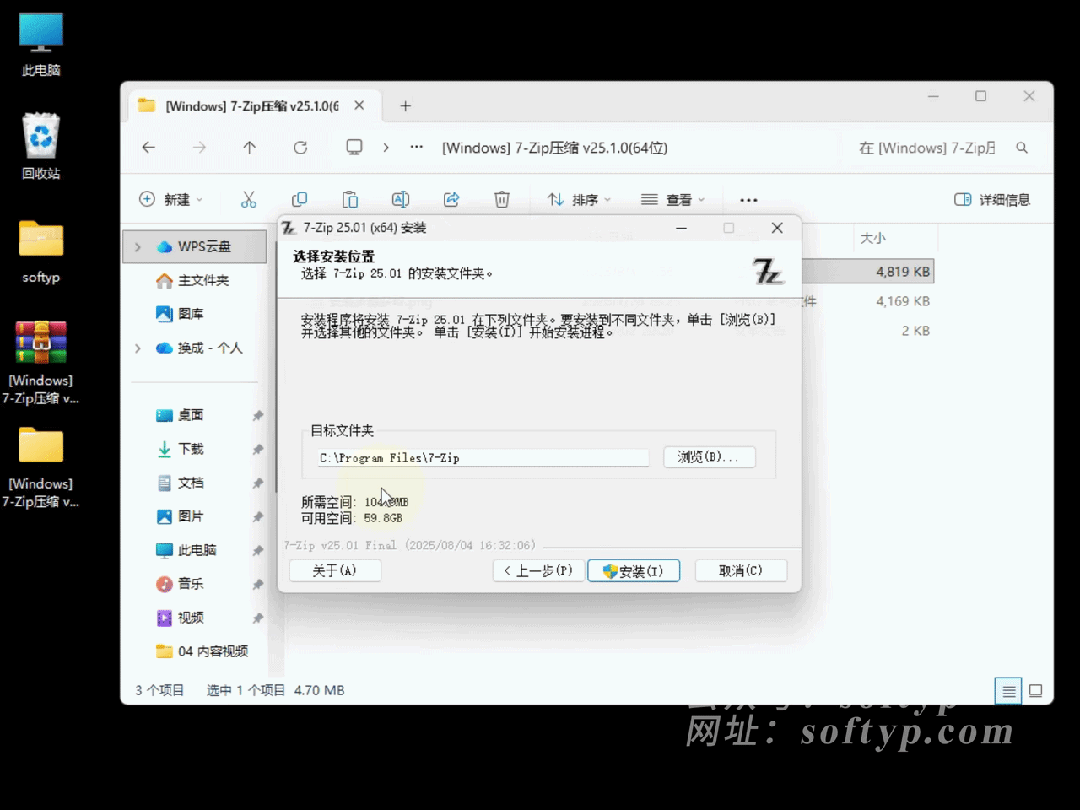Unpin 桌面 using its pin icon
The height and width of the screenshot is (810, 1080).
[x=258, y=415]
